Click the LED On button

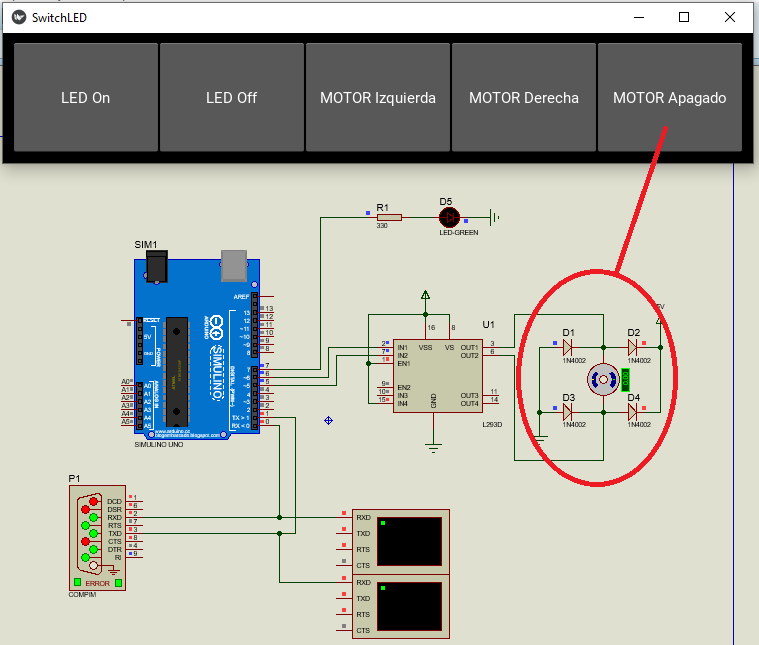86,97
